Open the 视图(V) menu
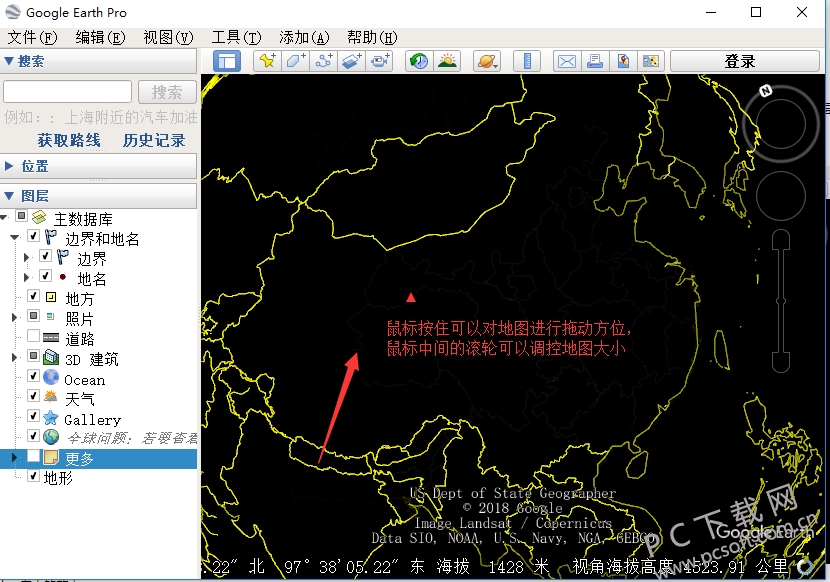This screenshot has width=830, height=582. pos(168,38)
